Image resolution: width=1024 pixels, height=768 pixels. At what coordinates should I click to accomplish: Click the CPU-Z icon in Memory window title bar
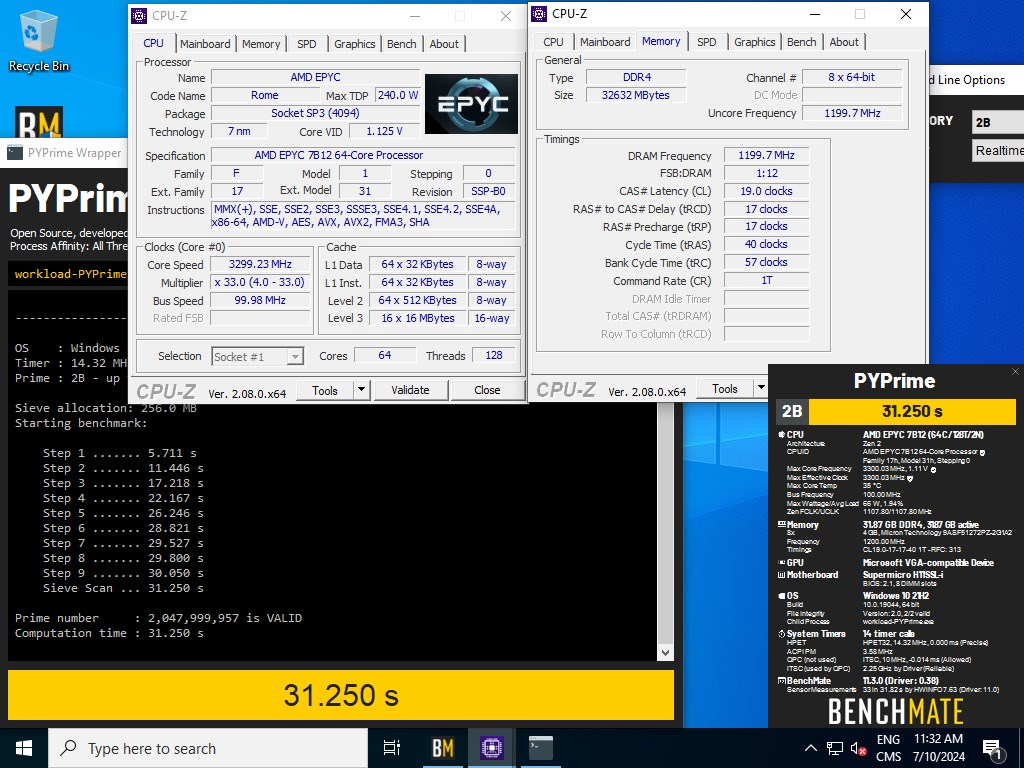coord(539,14)
